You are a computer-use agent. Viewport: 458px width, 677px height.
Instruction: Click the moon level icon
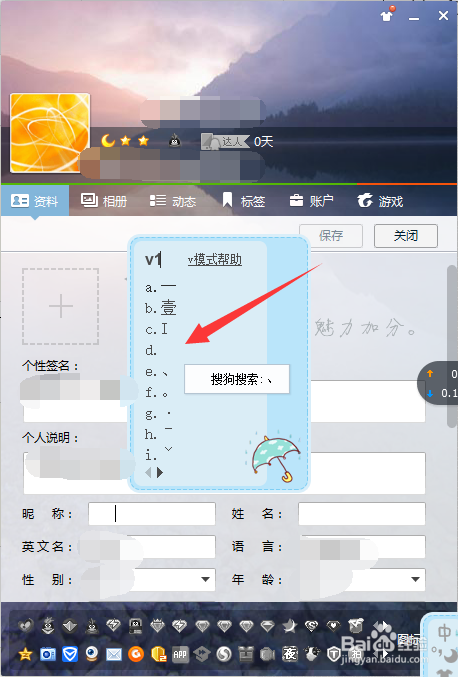[x=107, y=141]
